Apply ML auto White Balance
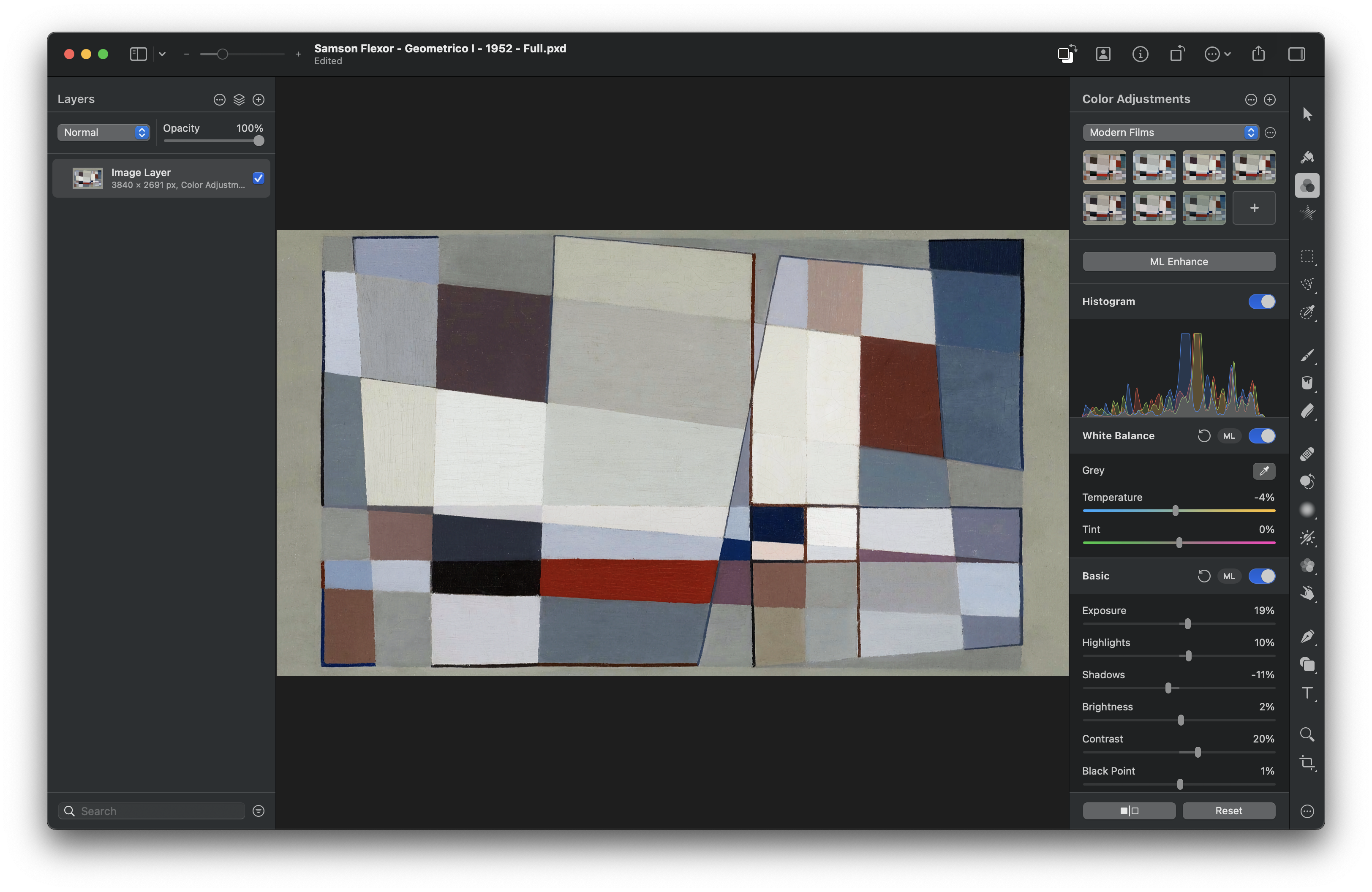 (x=1228, y=435)
